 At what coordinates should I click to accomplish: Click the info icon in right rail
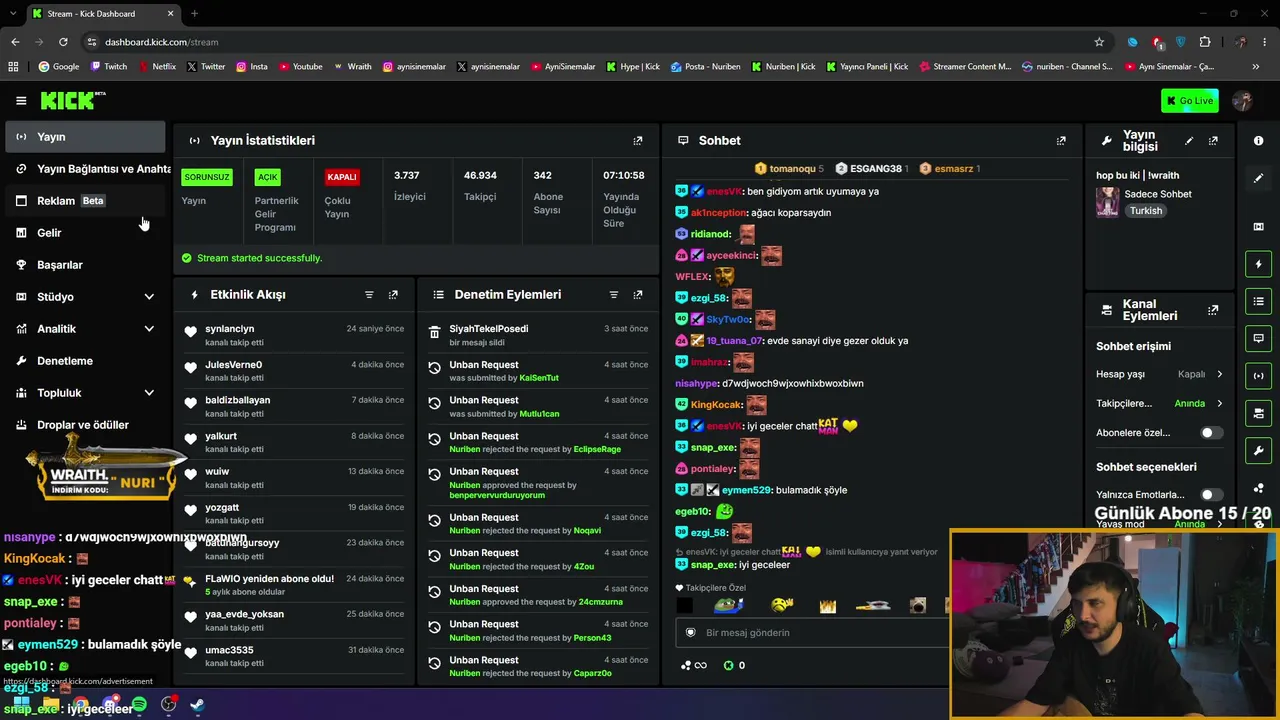[x=1258, y=141]
